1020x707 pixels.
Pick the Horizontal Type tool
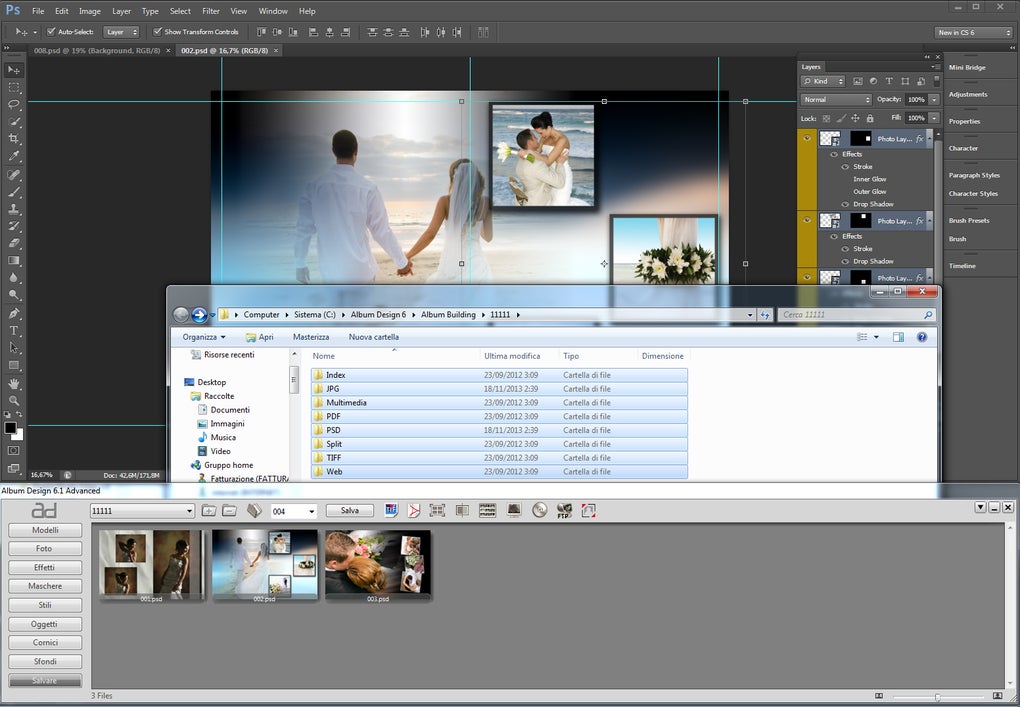14,330
